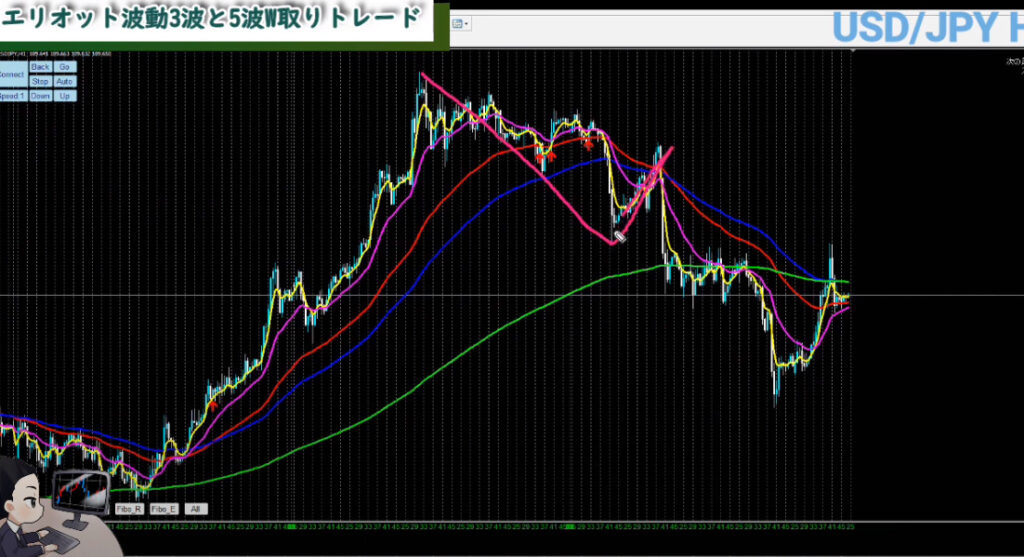Click the chart shift triangle marker at top
The image size is (1024, 557).
tap(852, 50)
